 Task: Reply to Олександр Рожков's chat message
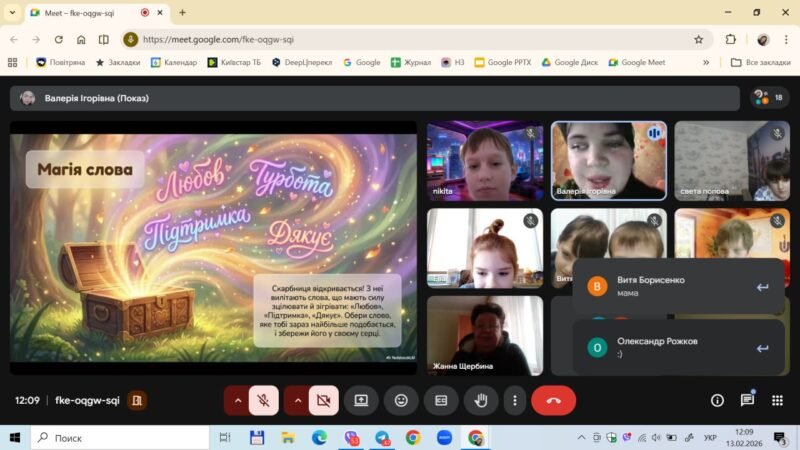tap(762, 348)
